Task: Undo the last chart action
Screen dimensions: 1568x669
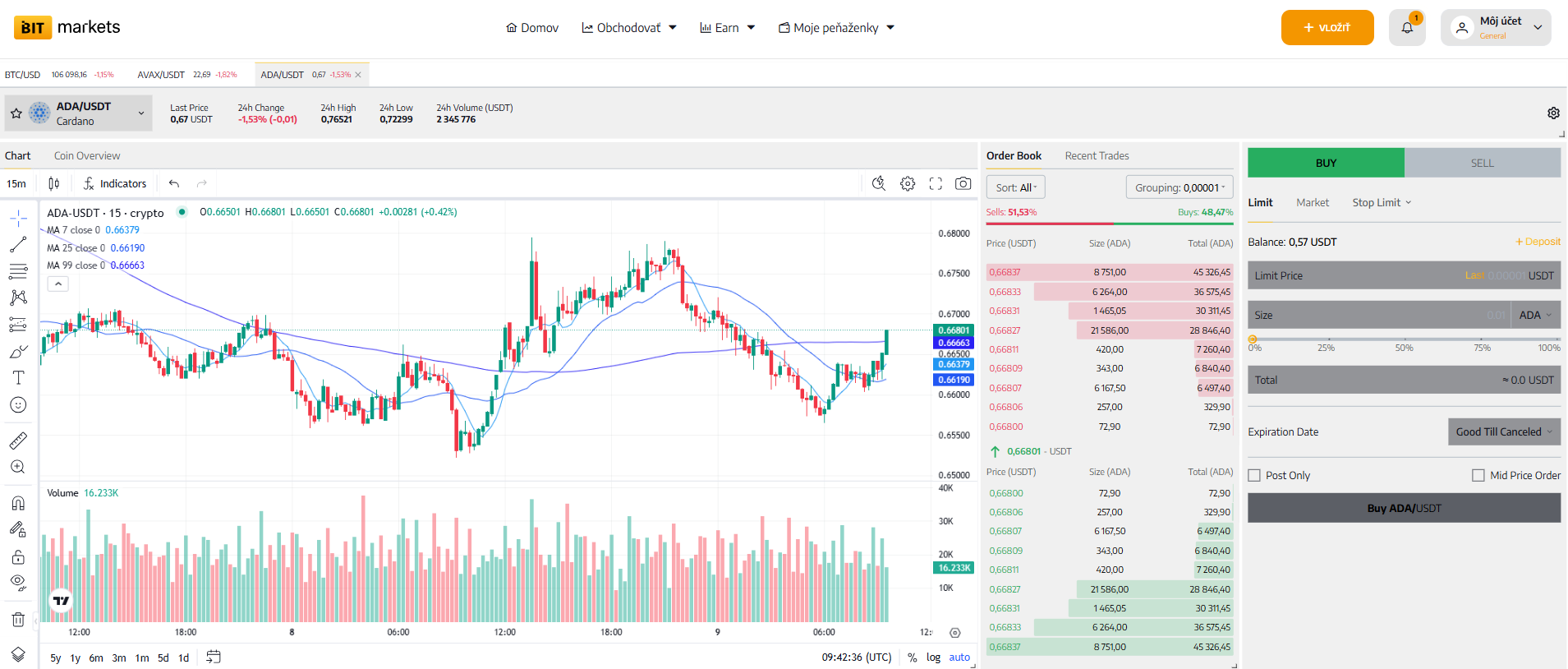Action: 174,183
